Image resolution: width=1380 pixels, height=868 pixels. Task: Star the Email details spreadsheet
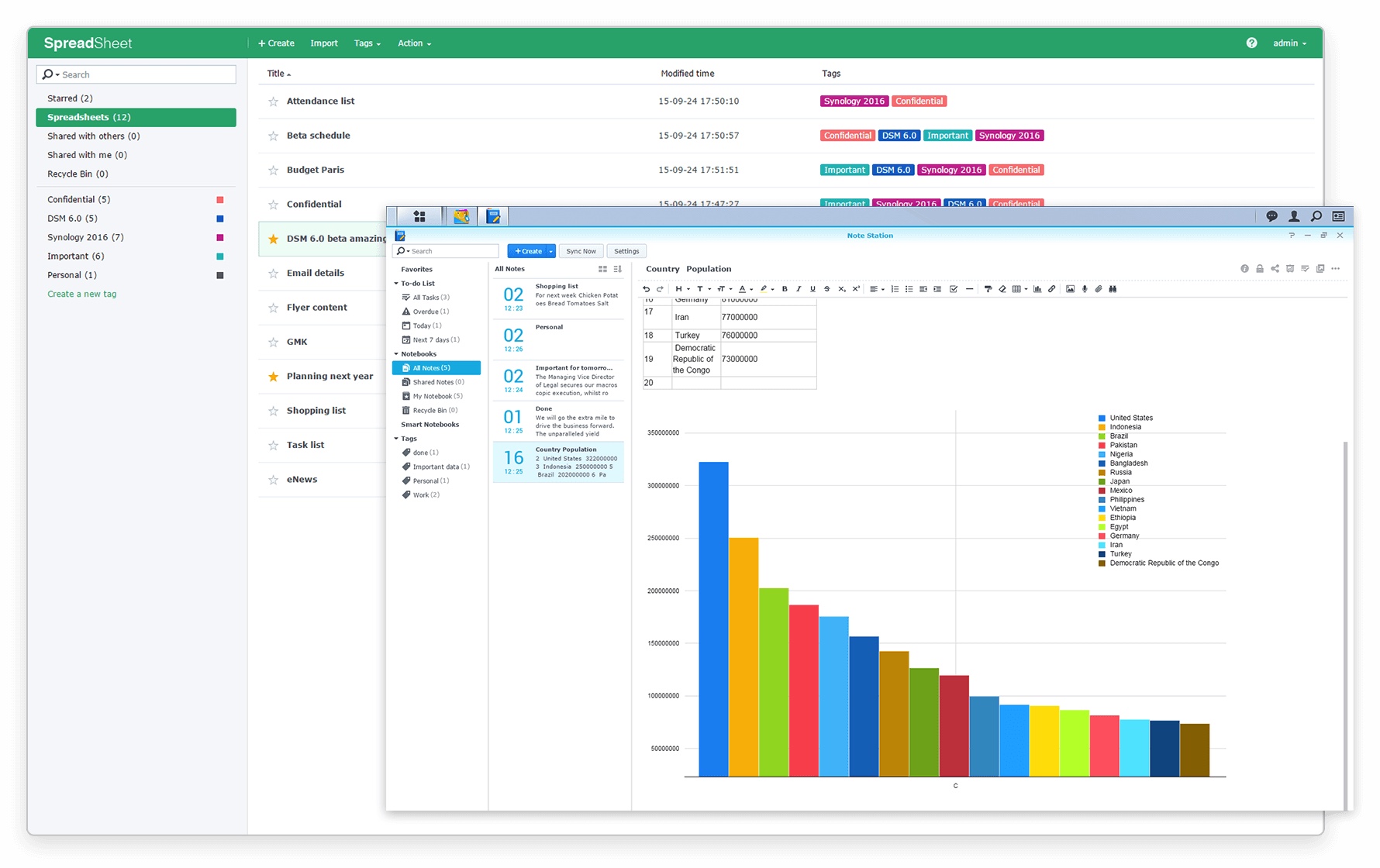[x=273, y=274]
